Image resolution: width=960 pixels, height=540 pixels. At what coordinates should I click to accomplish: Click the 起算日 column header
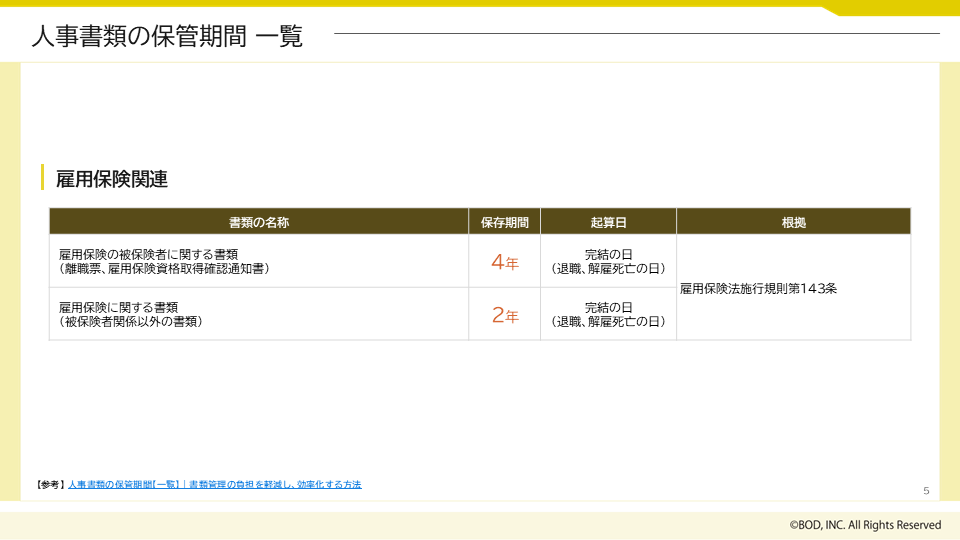click(608, 222)
